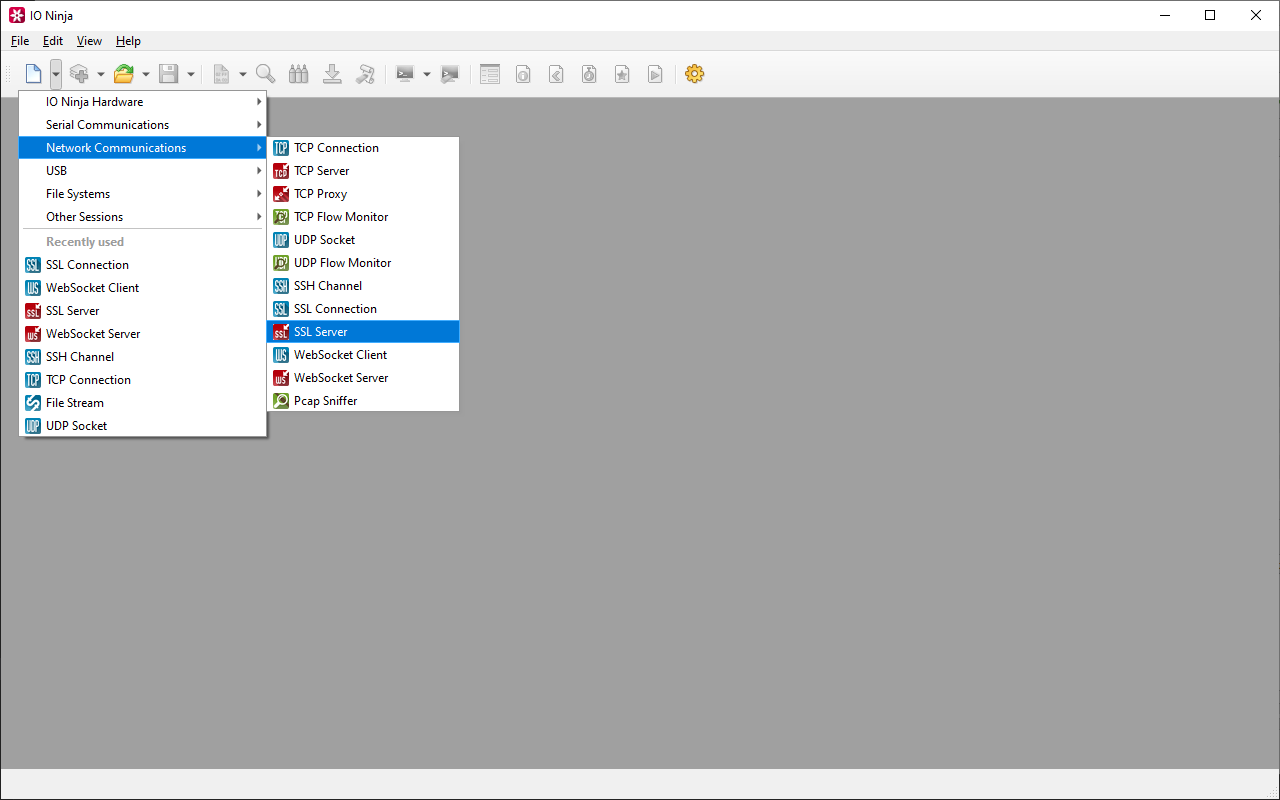Expand the IO Ninja Hardware submenu
Screen dimensions: 1280x800
(x=143, y=102)
